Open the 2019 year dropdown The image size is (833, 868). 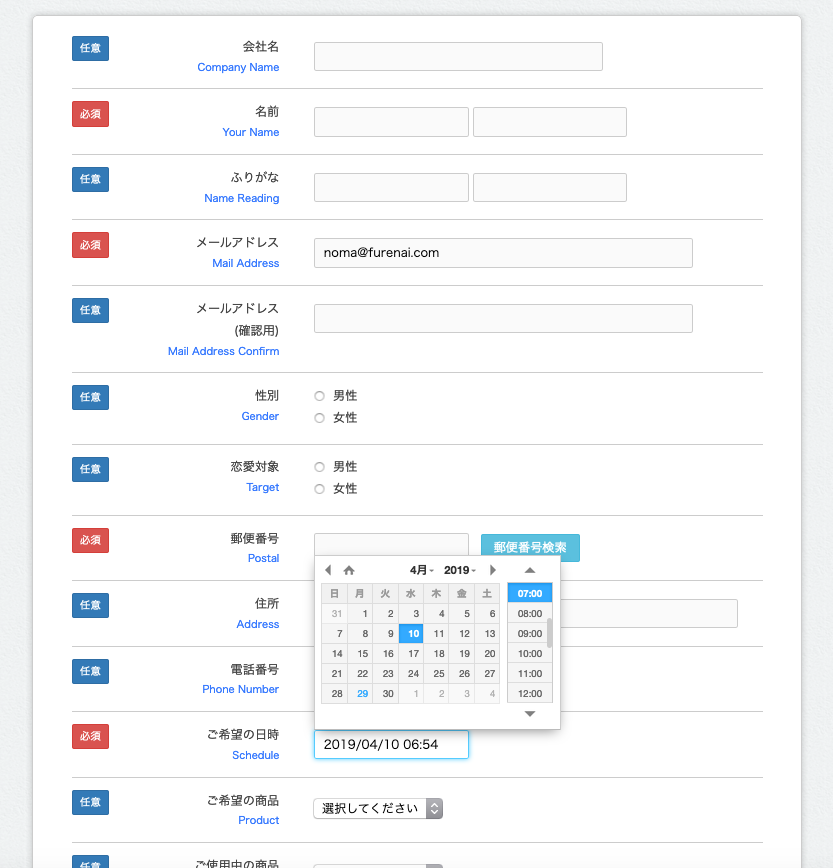pos(459,570)
